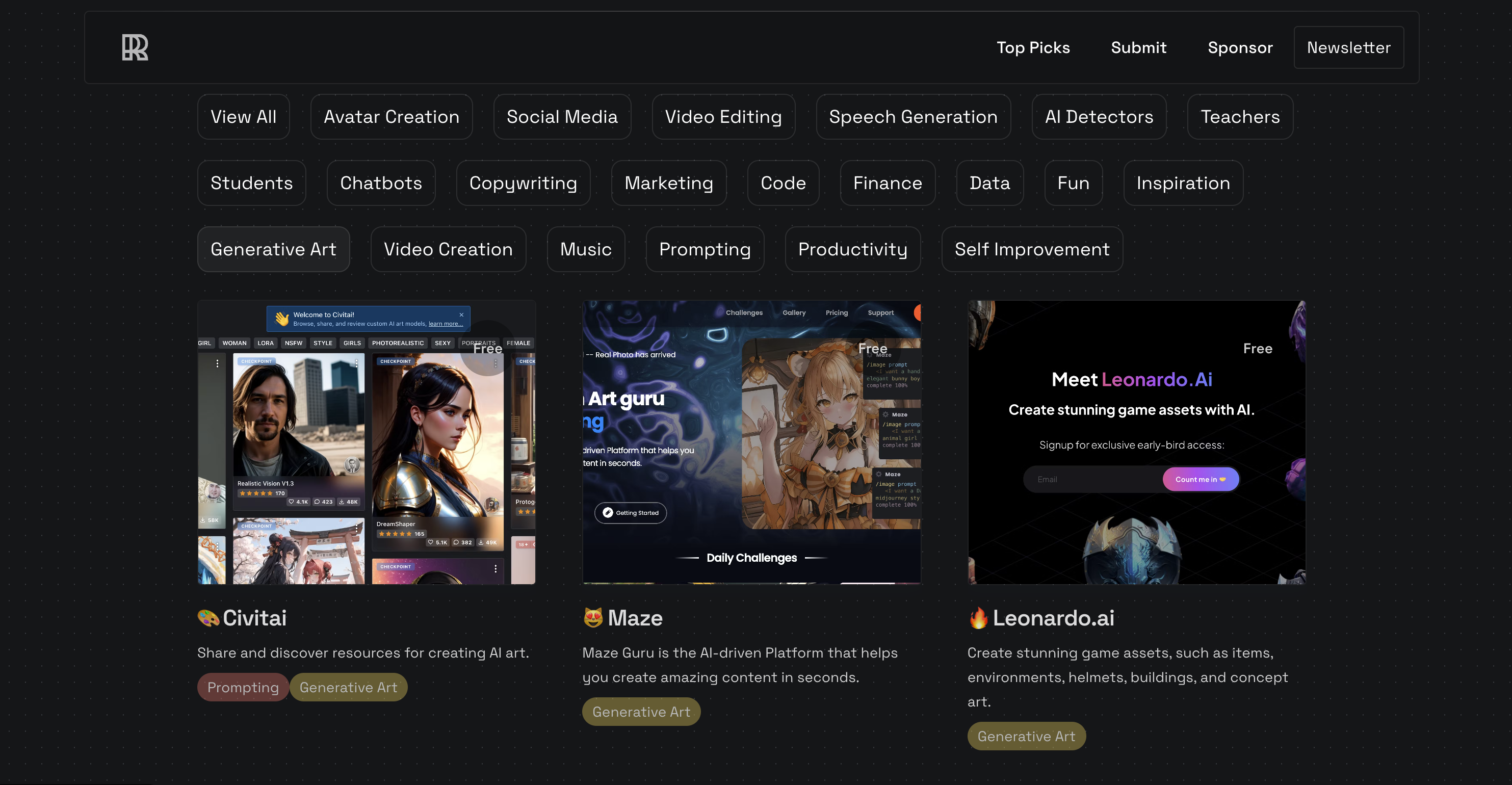Click the Free badge on Leonardo.ai card
This screenshot has height=785, width=1512.
[x=1258, y=349]
